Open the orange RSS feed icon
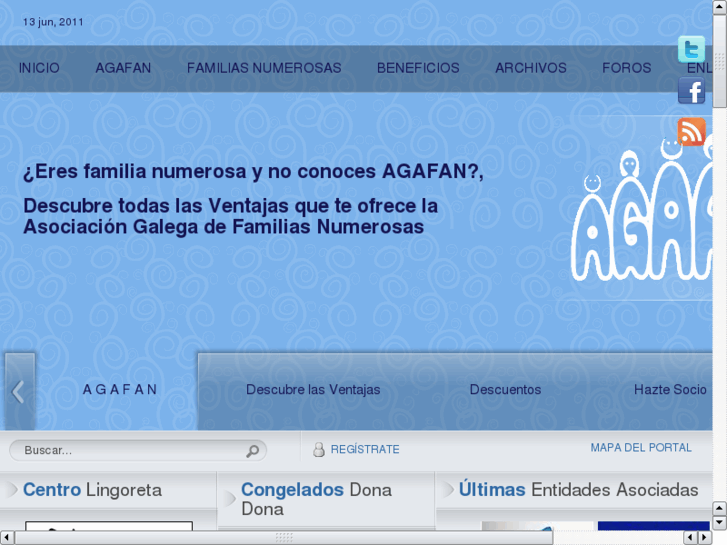This screenshot has width=727, height=545. [691, 131]
